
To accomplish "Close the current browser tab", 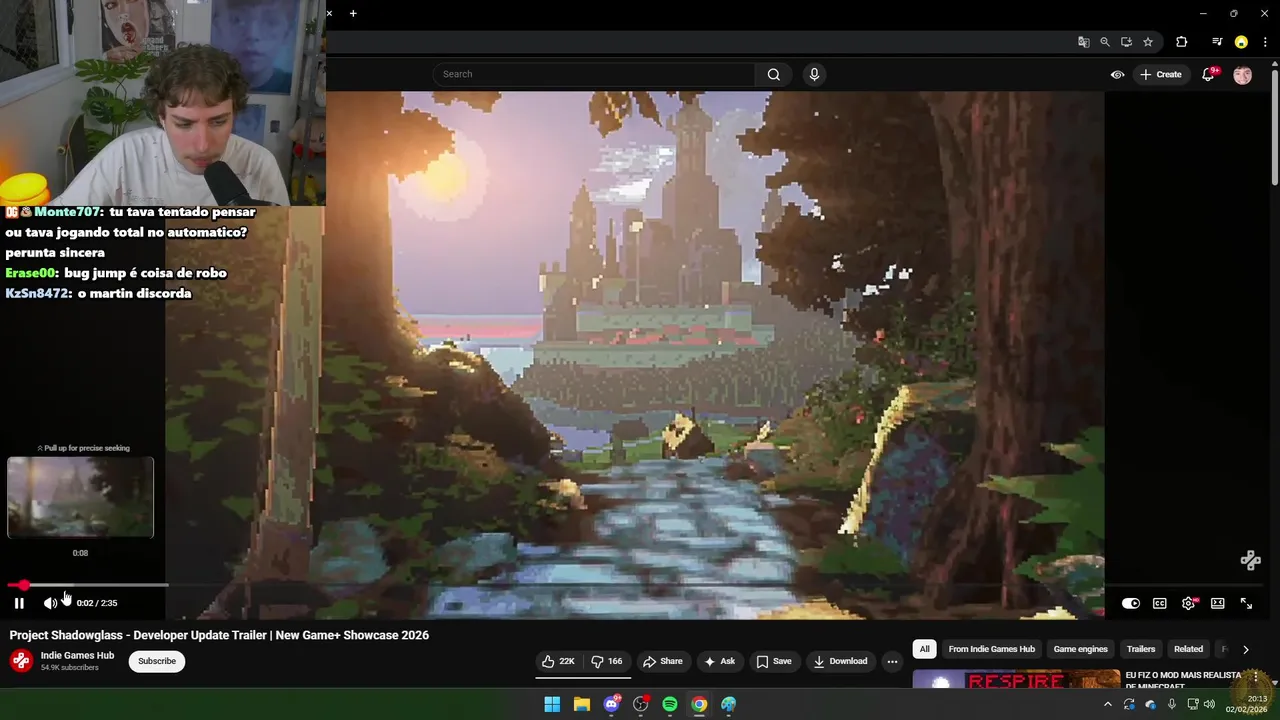I will click(329, 13).
